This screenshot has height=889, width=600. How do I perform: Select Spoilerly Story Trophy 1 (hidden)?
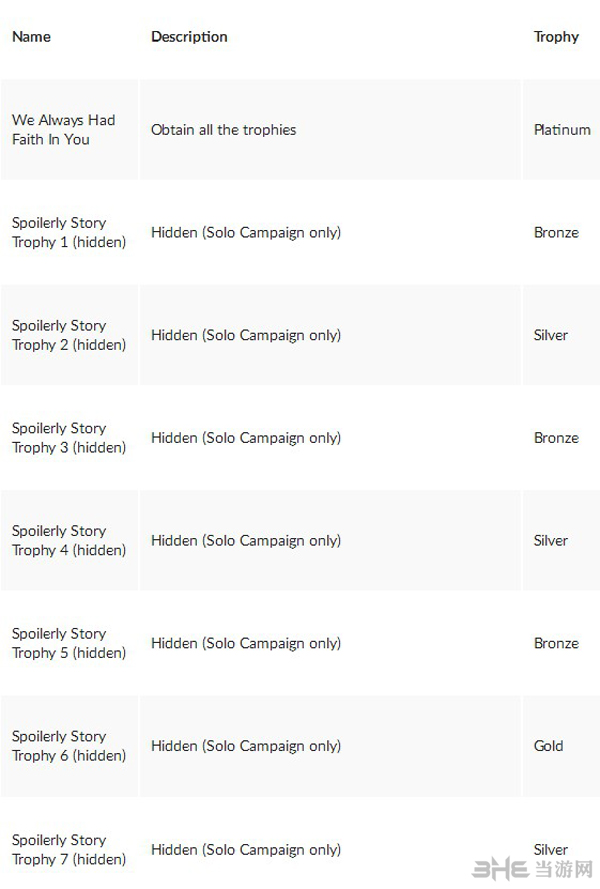coord(69,232)
